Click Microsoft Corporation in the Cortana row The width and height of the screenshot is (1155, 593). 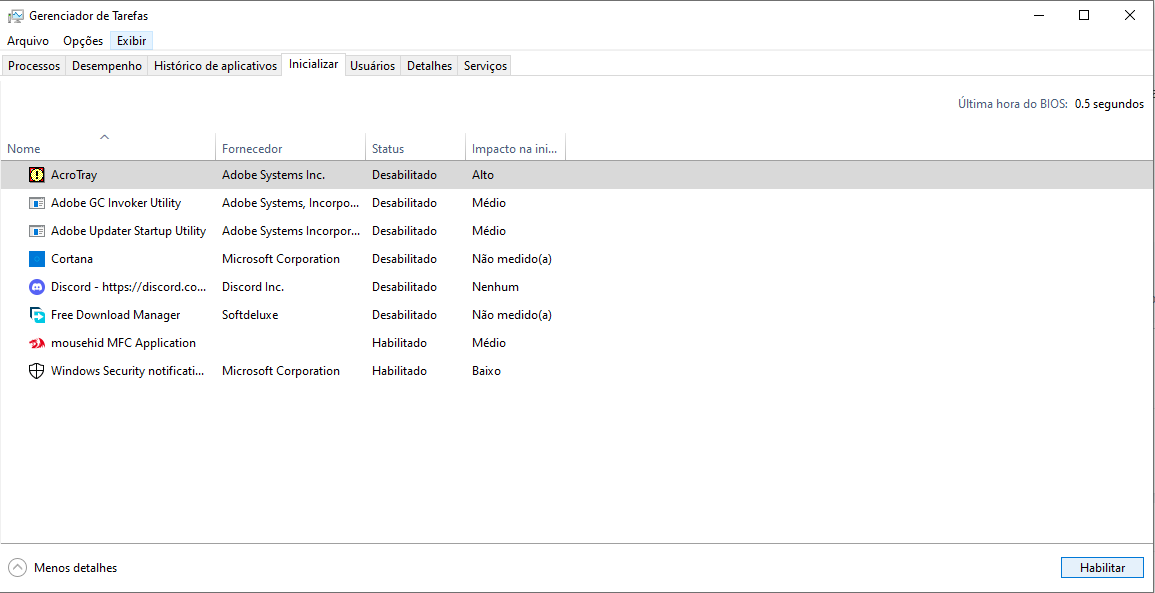coord(281,259)
